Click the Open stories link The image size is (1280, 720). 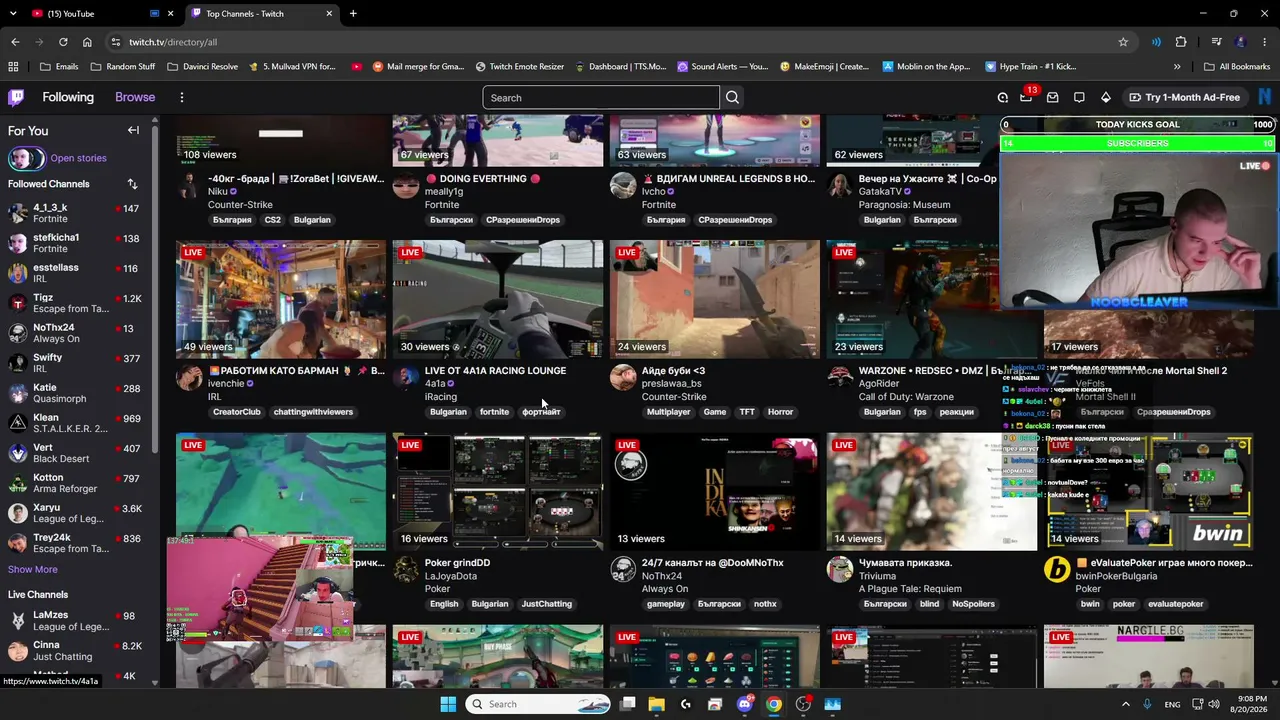click(x=78, y=158)
